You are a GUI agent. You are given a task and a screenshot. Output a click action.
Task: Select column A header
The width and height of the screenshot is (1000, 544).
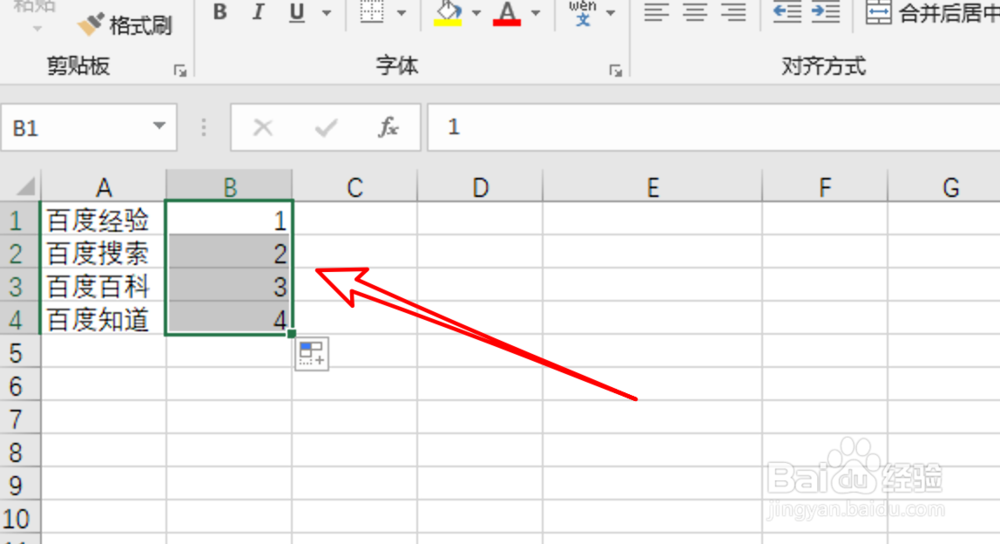[103, 187]
